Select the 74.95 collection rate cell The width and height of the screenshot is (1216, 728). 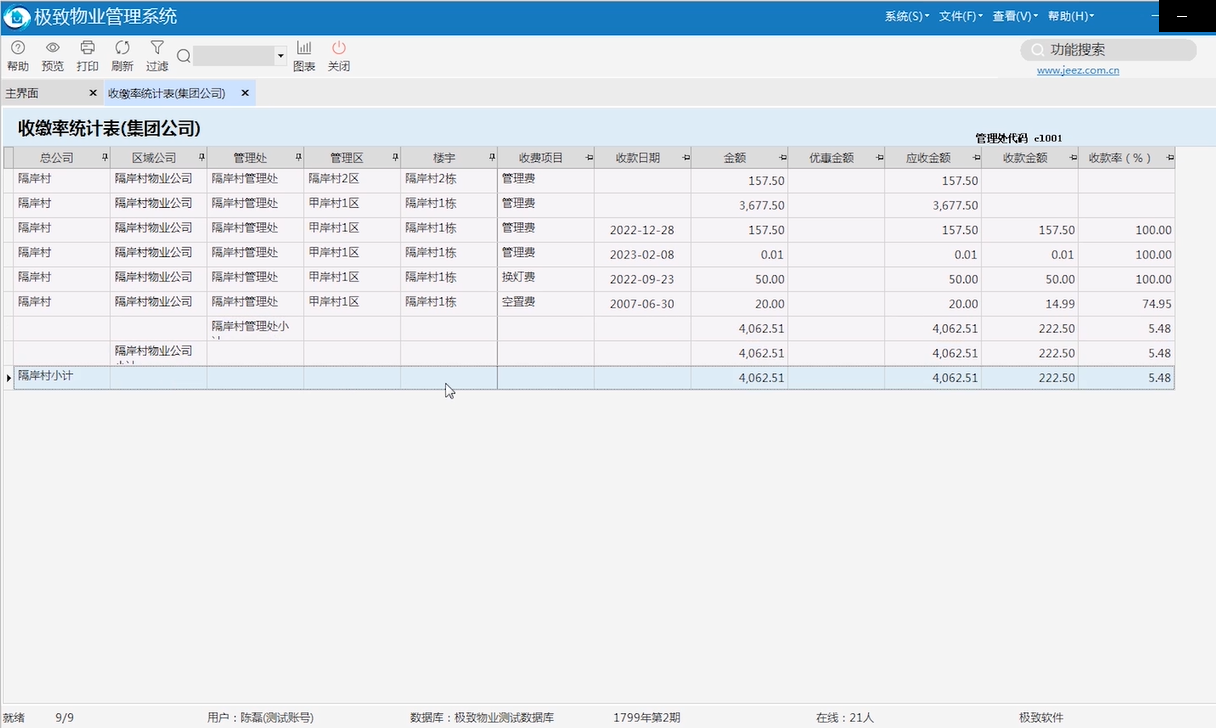1126,303
